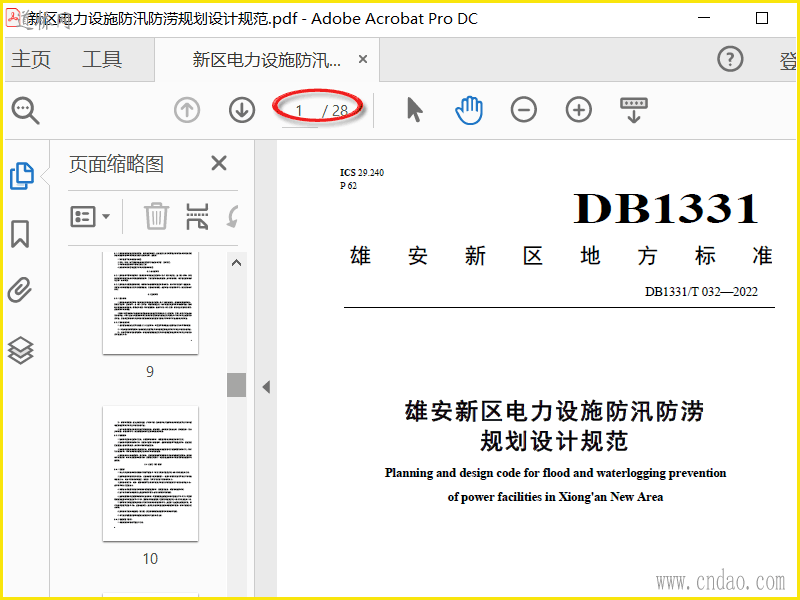Rotate page counterclockwise icon
This screenshot has width=800, height=600.
tap(233, 216)
